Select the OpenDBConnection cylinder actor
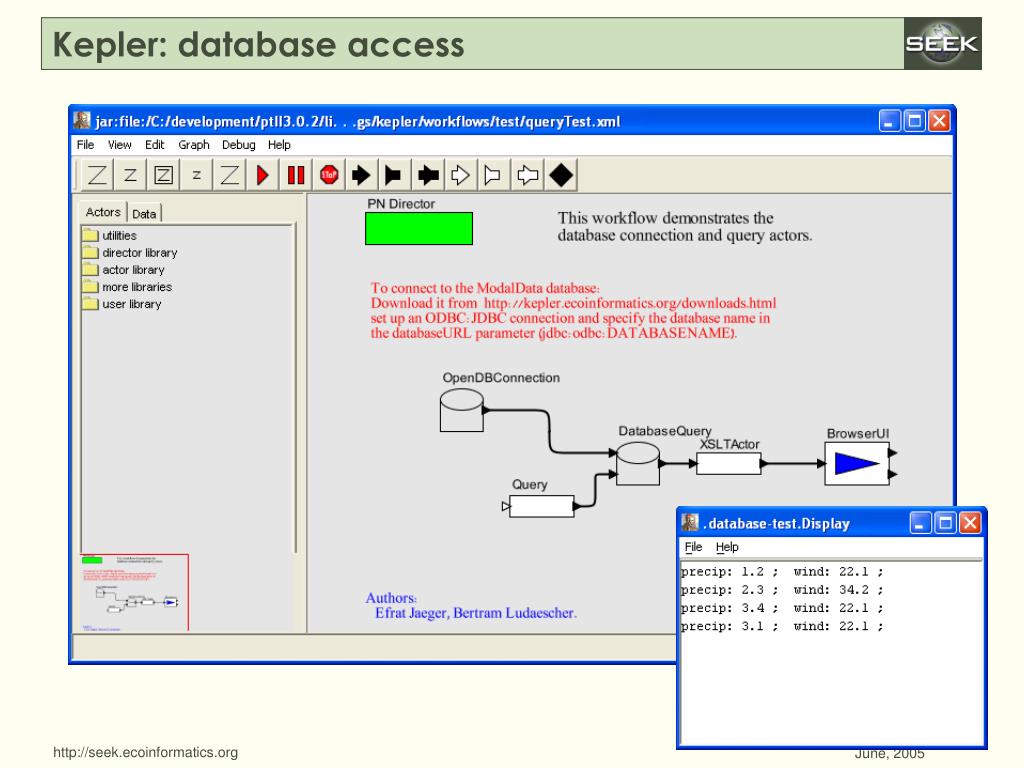Viewport: 1024px width, 768px height. click(462, 410)
